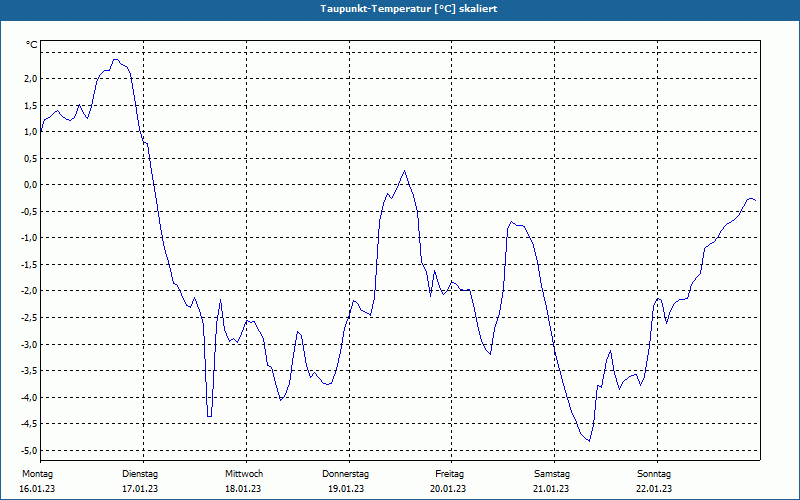The width and height of the screenshot is (800, 500).
Task: Click the 1,0 y-axis value
Action: (31, 132)
